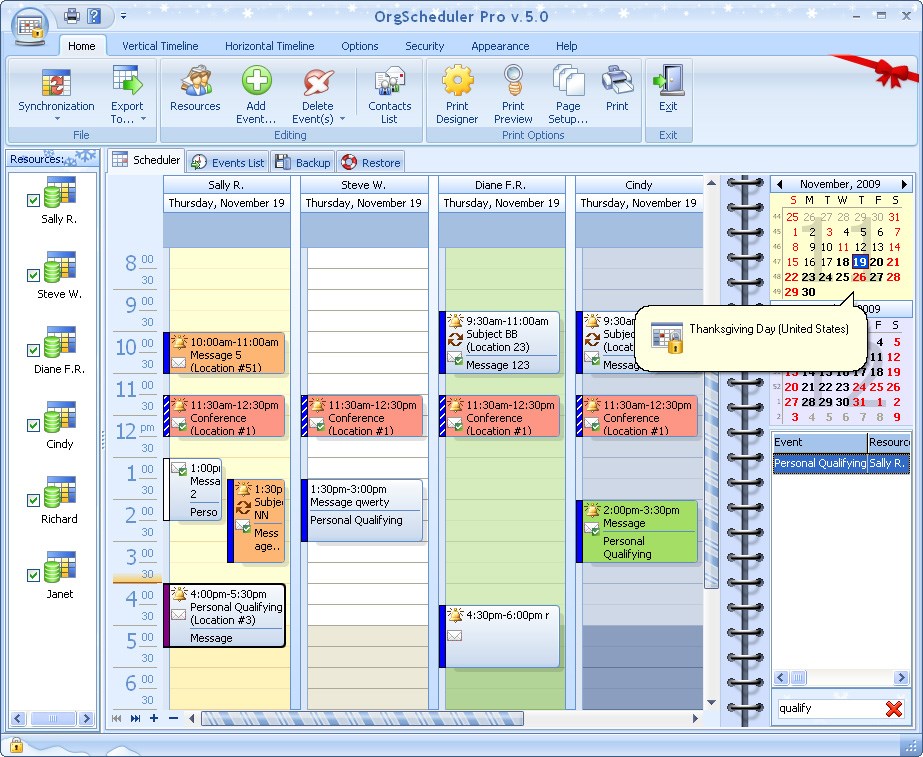Viewport: 923px width, 757px height.
Task: Uncheck the Sally R. resource checkbox
Action: click(34, 201)
